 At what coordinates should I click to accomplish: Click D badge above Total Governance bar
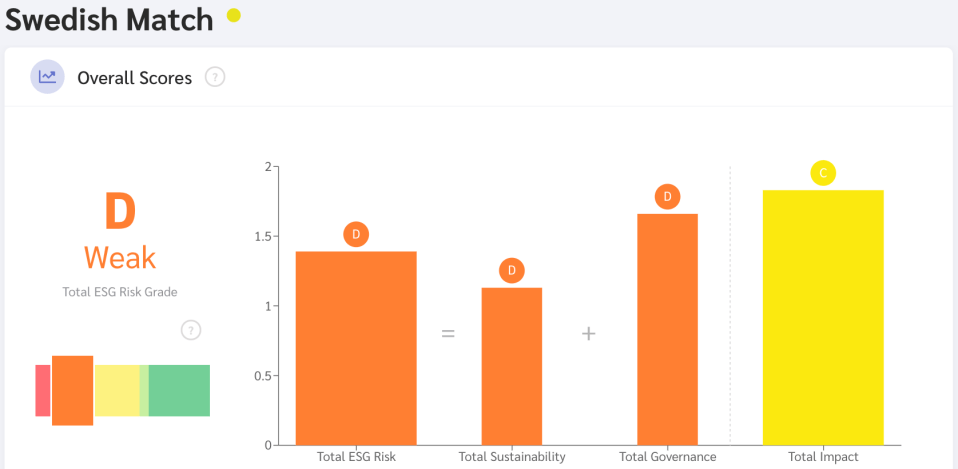coord(667,197)
